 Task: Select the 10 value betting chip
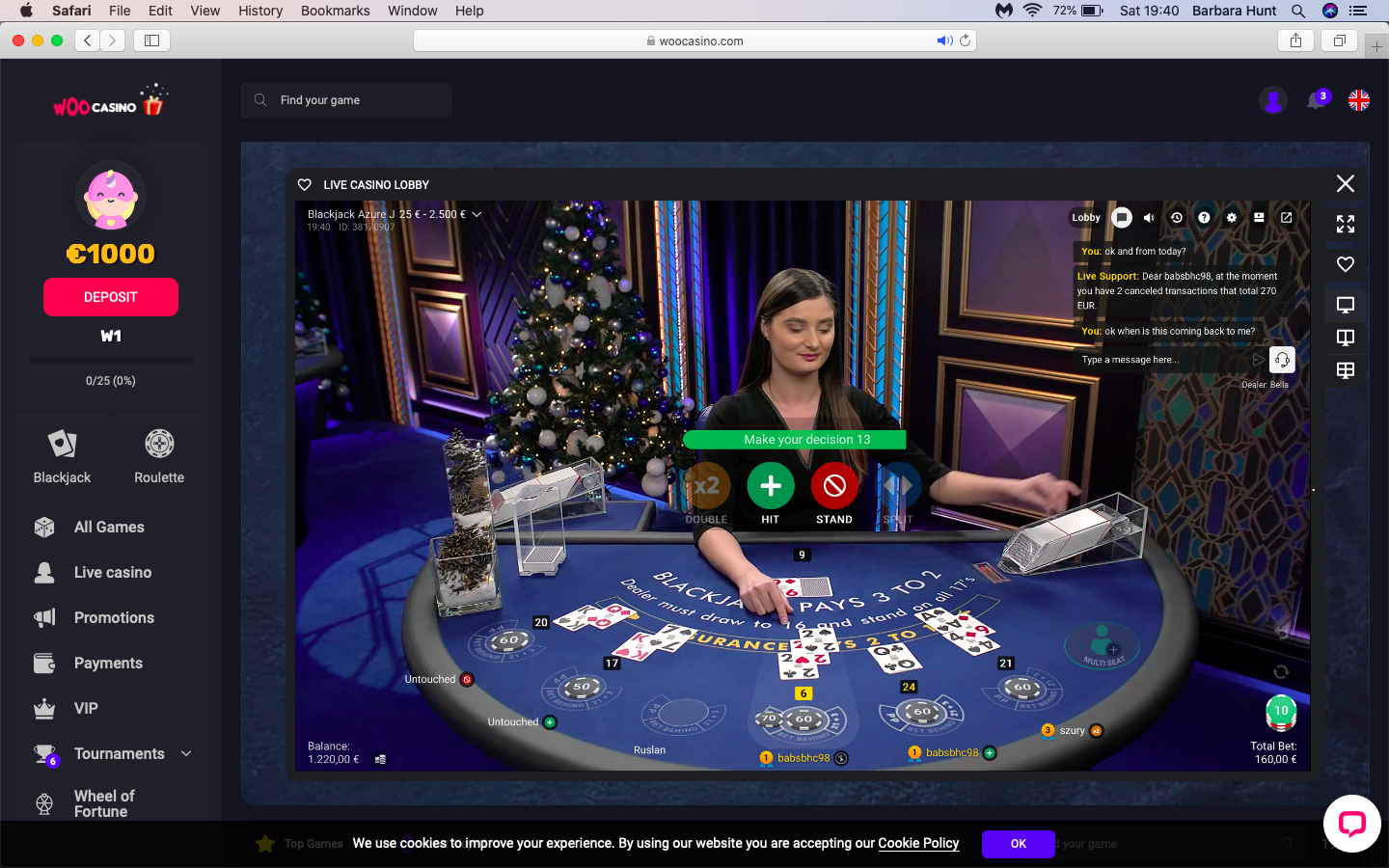click(1281, 712)
